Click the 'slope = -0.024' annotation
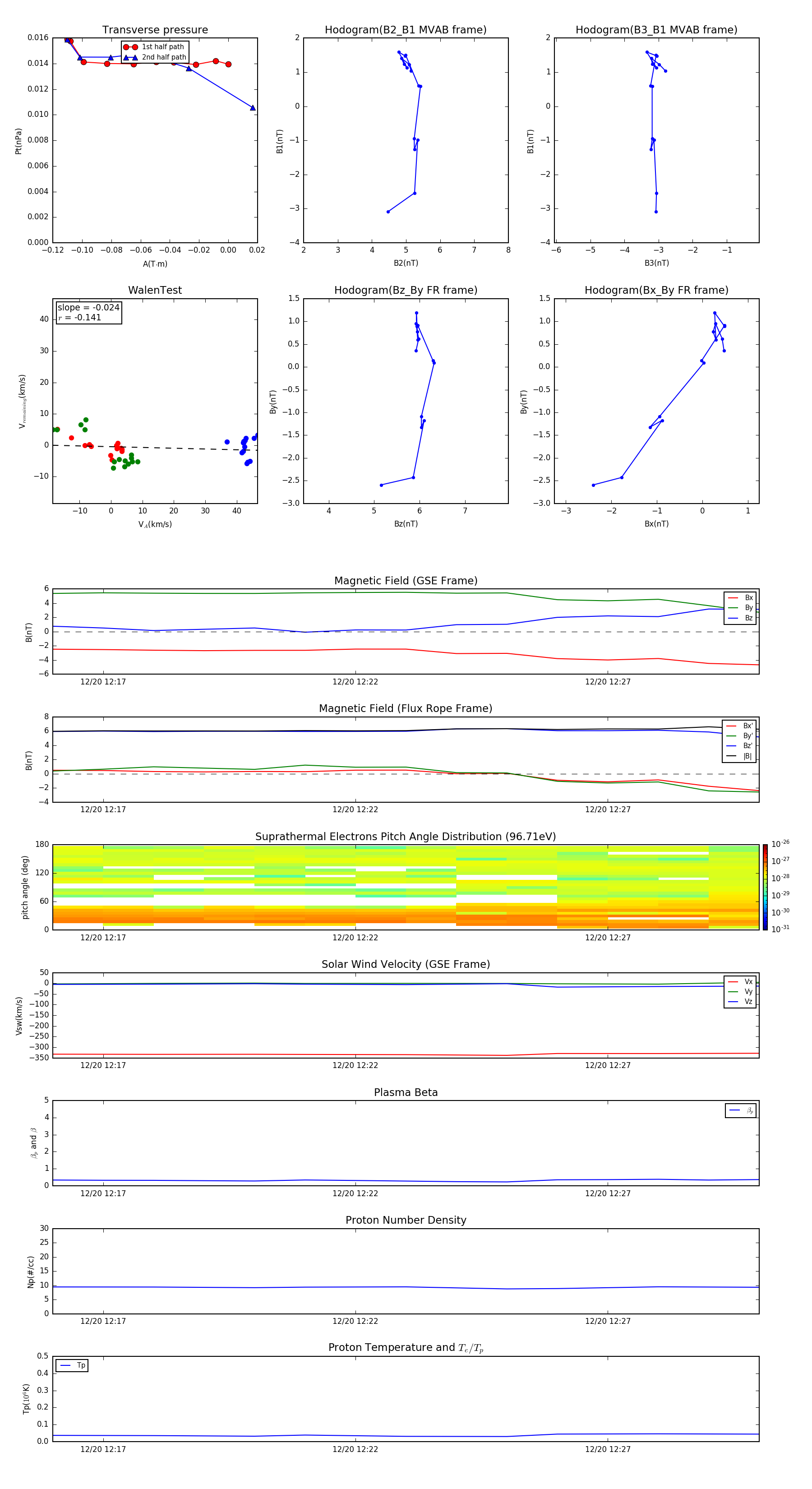The width and height of the screenshot is (812, 1489). (x=88, y=308)
